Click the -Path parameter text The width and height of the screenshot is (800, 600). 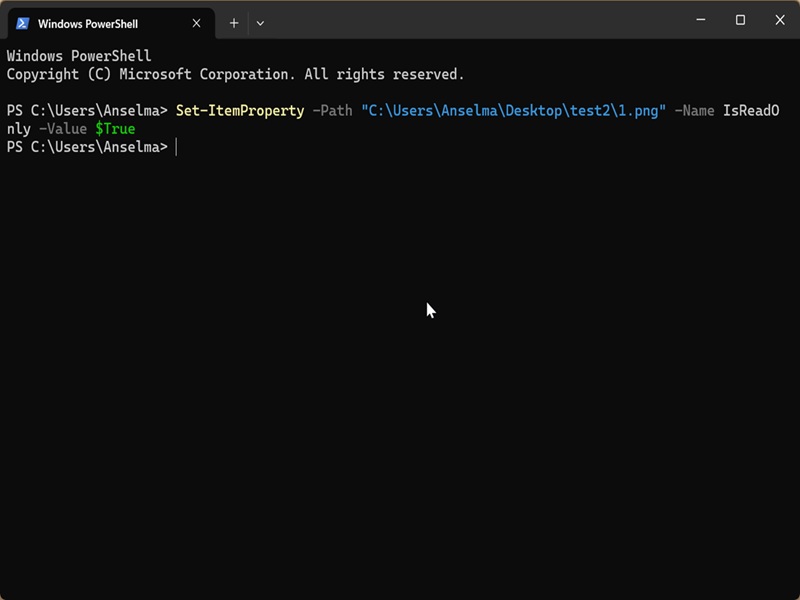click(x=332, y=111)
